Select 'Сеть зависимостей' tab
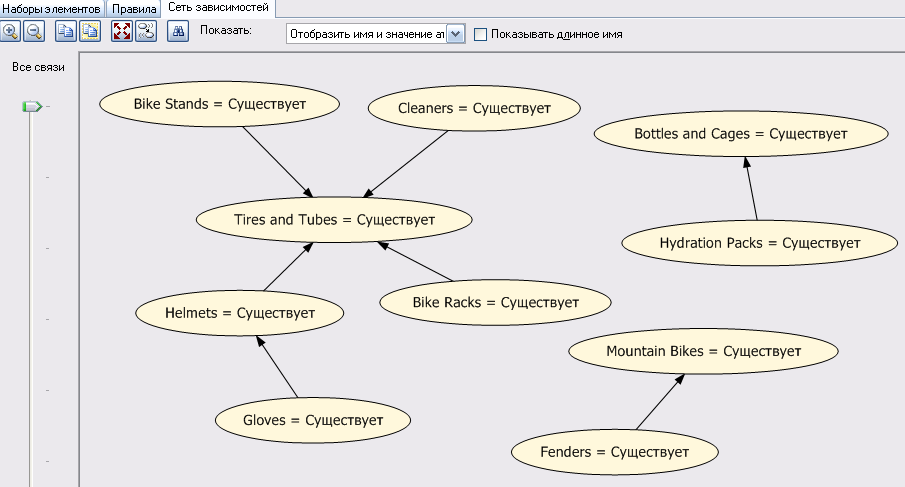The image size is (905, 487). [218, 8]
